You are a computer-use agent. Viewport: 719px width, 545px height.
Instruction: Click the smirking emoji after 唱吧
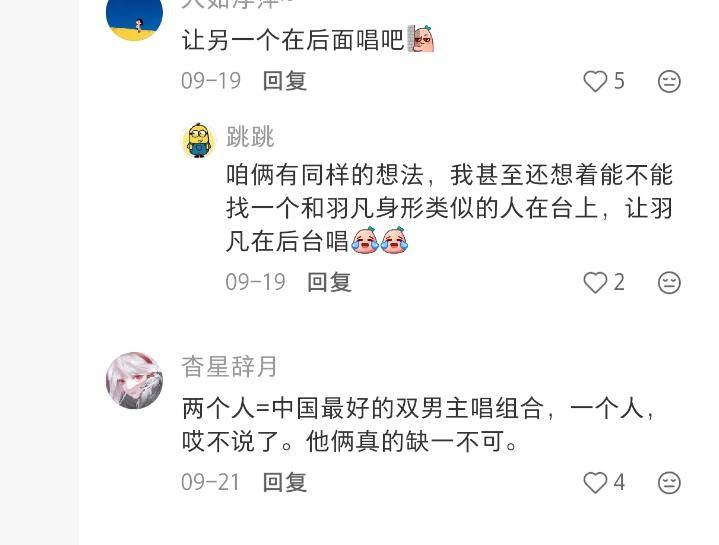click(x=420, y=39)
